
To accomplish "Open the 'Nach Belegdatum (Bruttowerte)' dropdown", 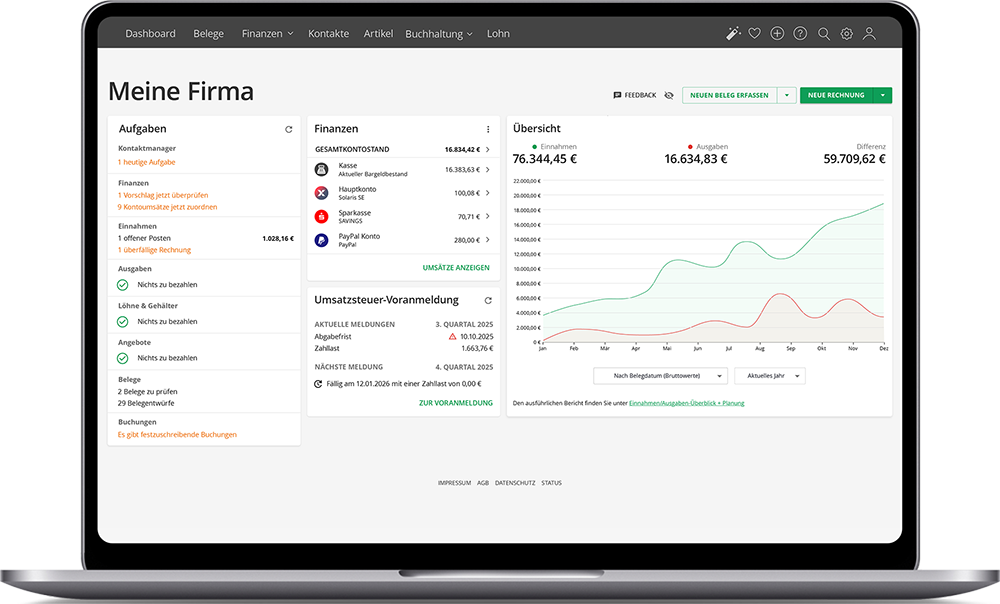I will point(660,376).
